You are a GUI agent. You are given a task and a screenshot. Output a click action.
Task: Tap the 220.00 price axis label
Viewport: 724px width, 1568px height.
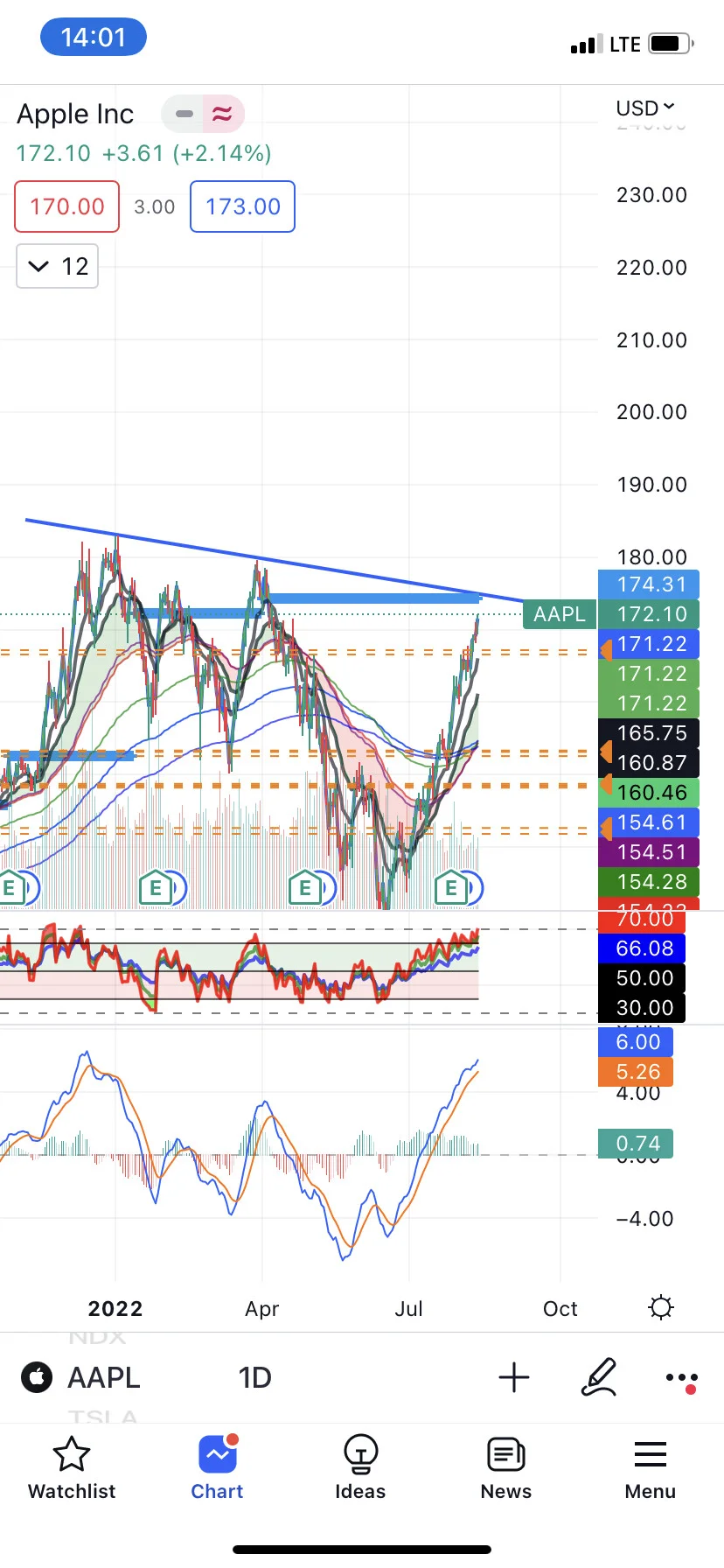(x=651, y=268)
